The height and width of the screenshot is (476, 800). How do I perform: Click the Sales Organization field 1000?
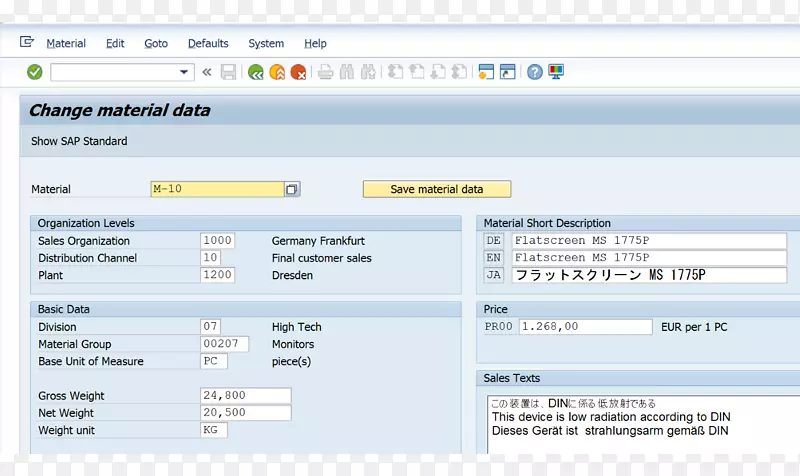click(217, 240)
